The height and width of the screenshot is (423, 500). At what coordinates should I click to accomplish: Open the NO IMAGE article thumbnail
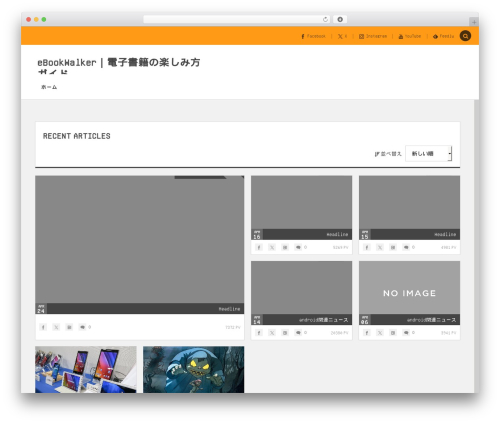[x=409, y=287]
